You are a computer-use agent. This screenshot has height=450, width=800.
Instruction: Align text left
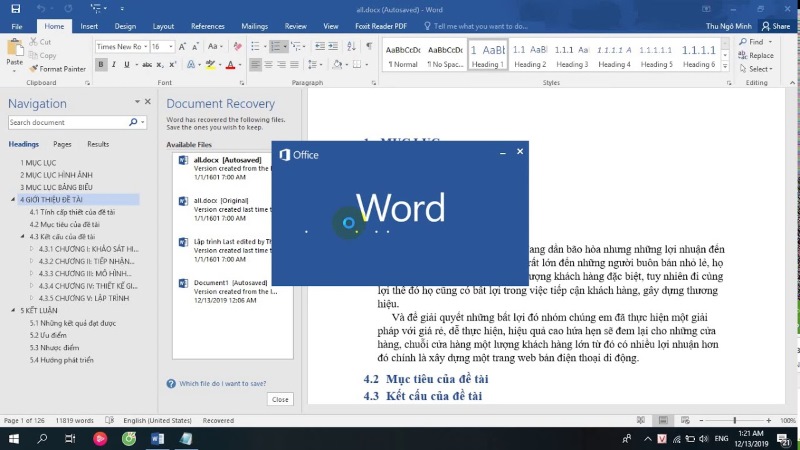(255, 65)
